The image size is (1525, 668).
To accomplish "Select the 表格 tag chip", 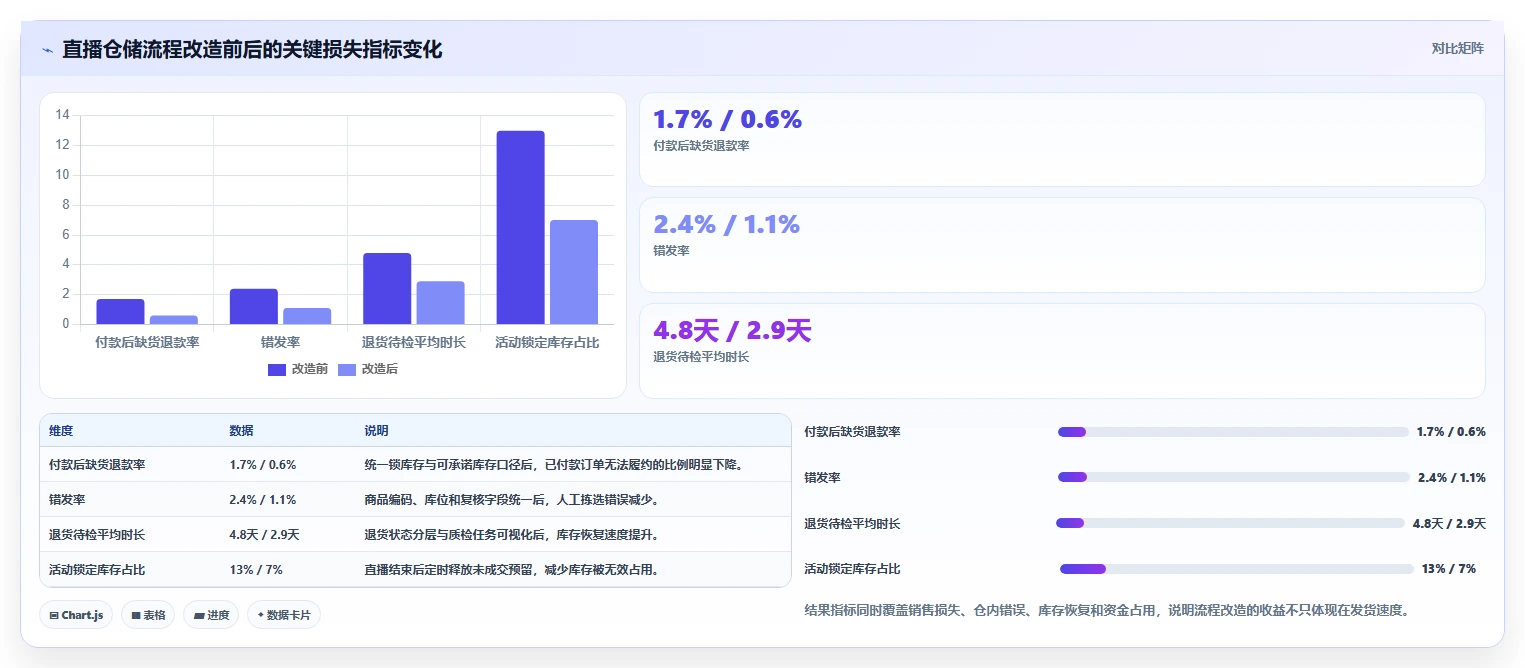I will click(x=148, y=615).
